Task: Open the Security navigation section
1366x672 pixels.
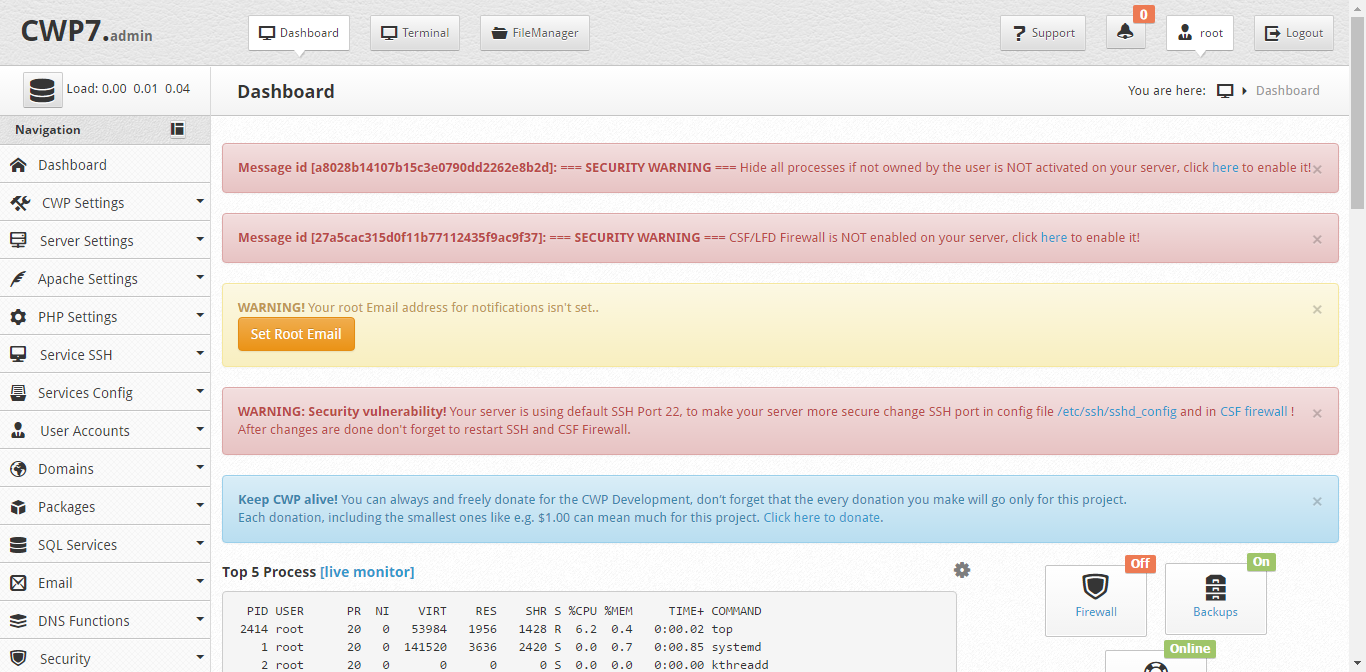Action: (105, 657)
